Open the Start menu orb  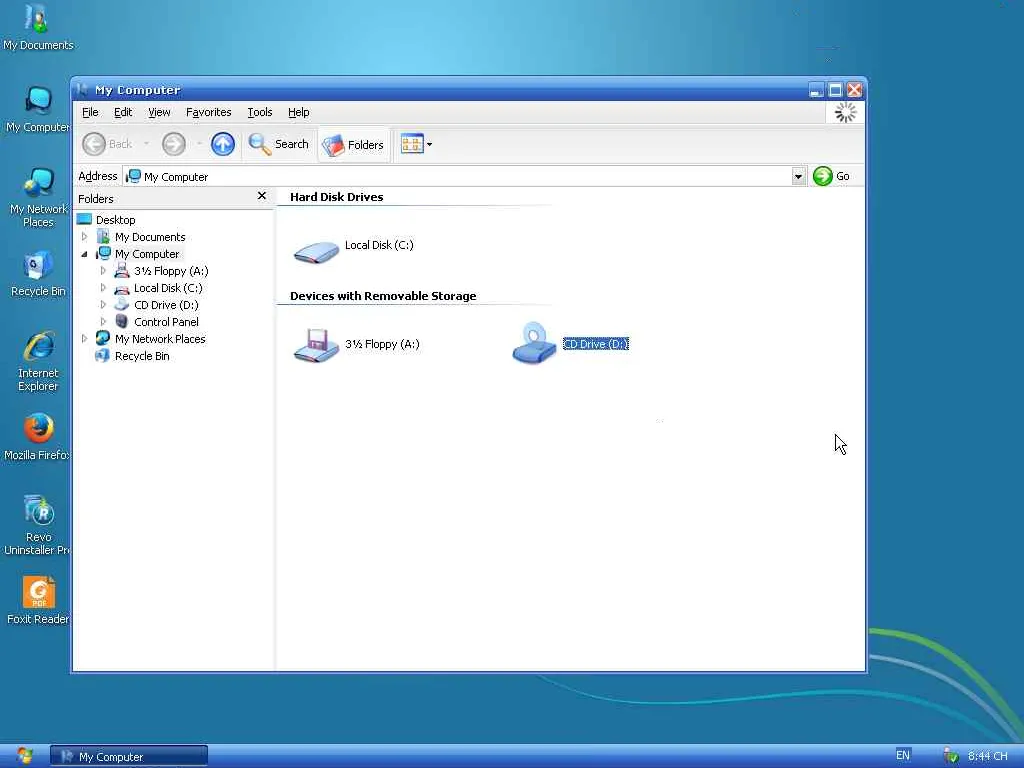pos(25,756)
